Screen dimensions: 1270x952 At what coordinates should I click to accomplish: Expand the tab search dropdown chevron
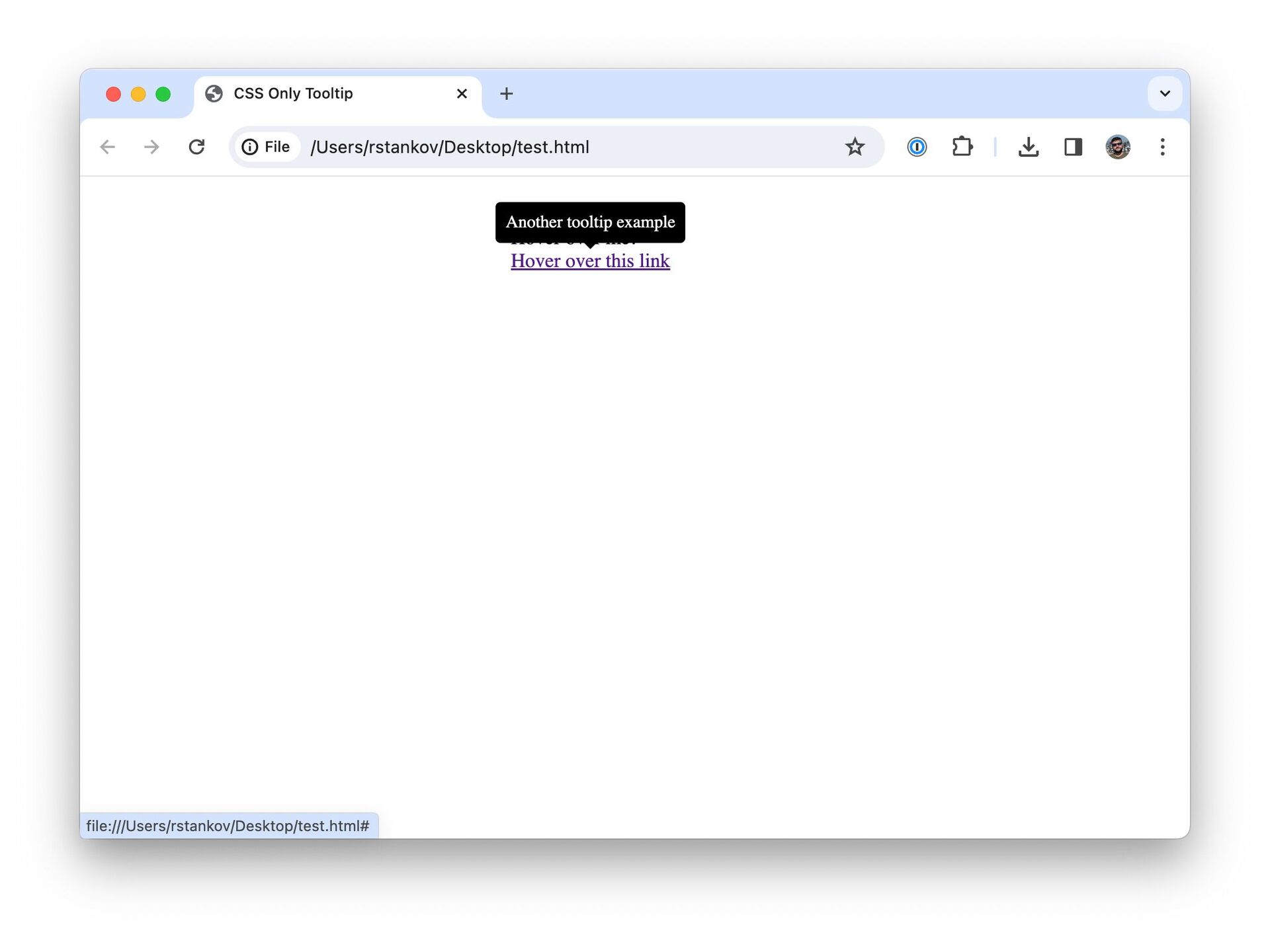(x=1165, y=93)
